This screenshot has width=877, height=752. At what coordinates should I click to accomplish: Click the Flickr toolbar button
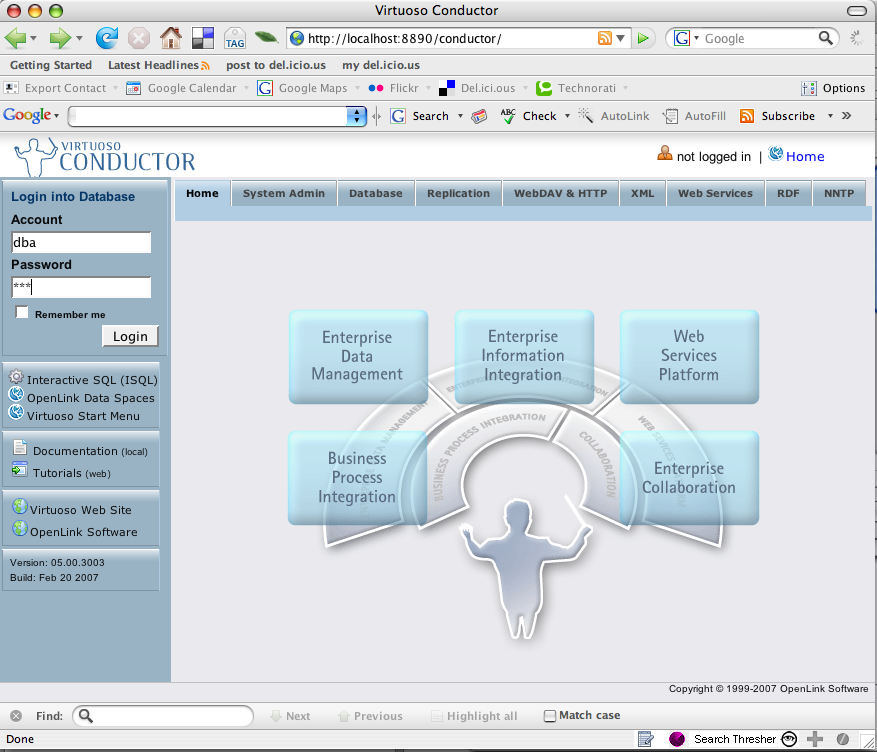tap(393, 88)
